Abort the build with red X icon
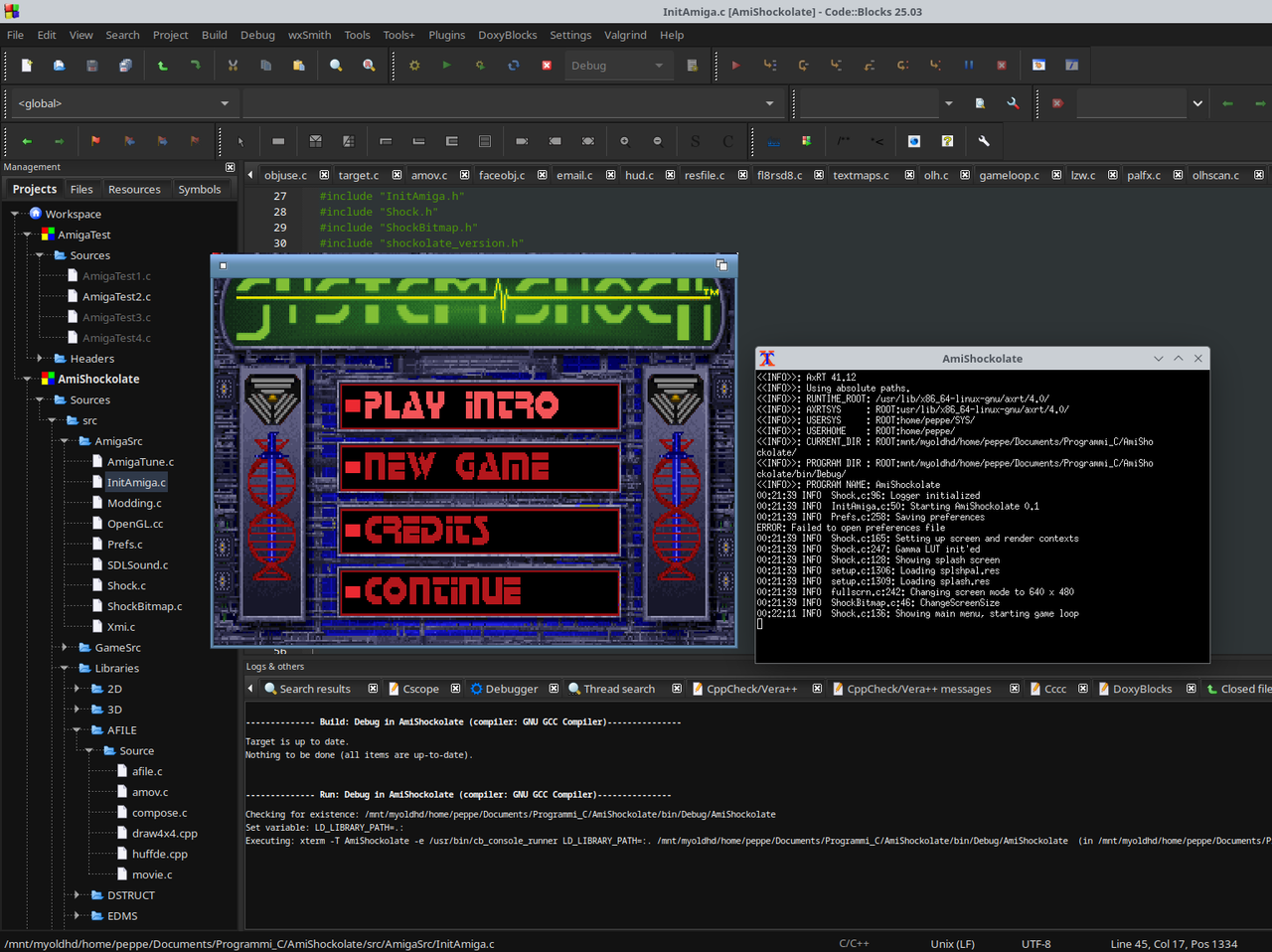The width and height of the screenshot is (1272, 952). (x=547, y=66)
